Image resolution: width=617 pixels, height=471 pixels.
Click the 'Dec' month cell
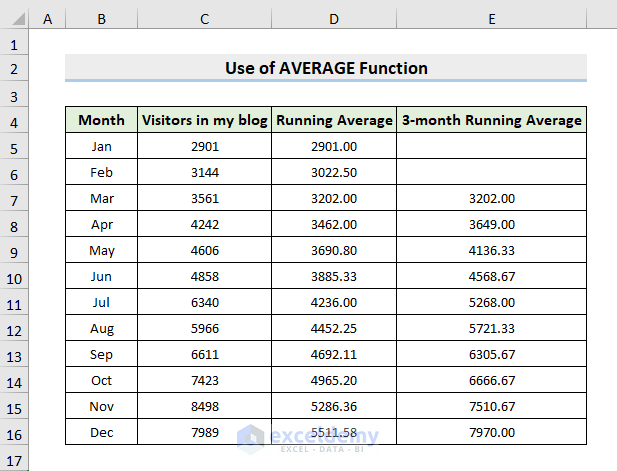coord(102,432)
